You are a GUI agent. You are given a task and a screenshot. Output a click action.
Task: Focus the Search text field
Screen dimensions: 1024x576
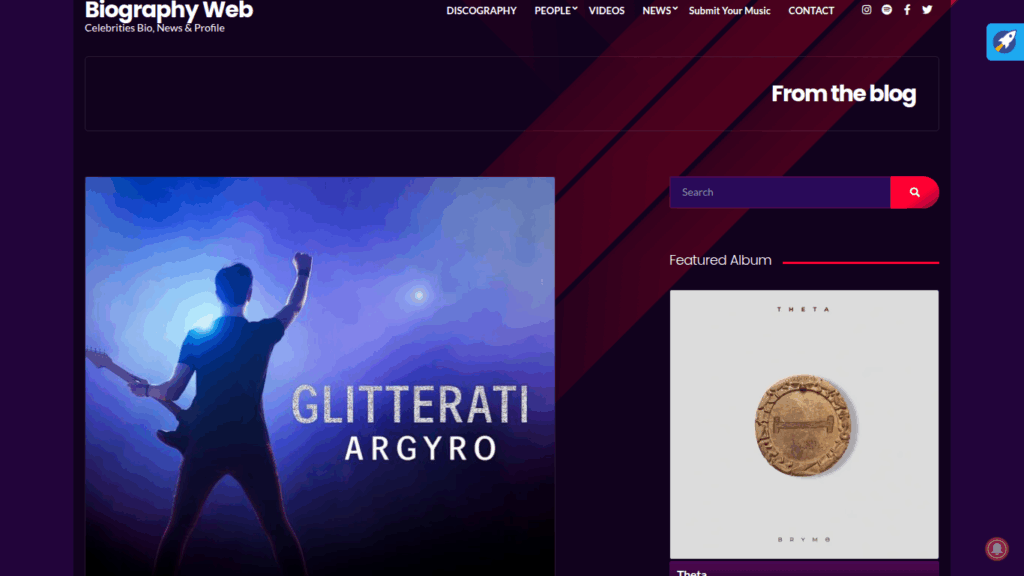click(780, 192)
